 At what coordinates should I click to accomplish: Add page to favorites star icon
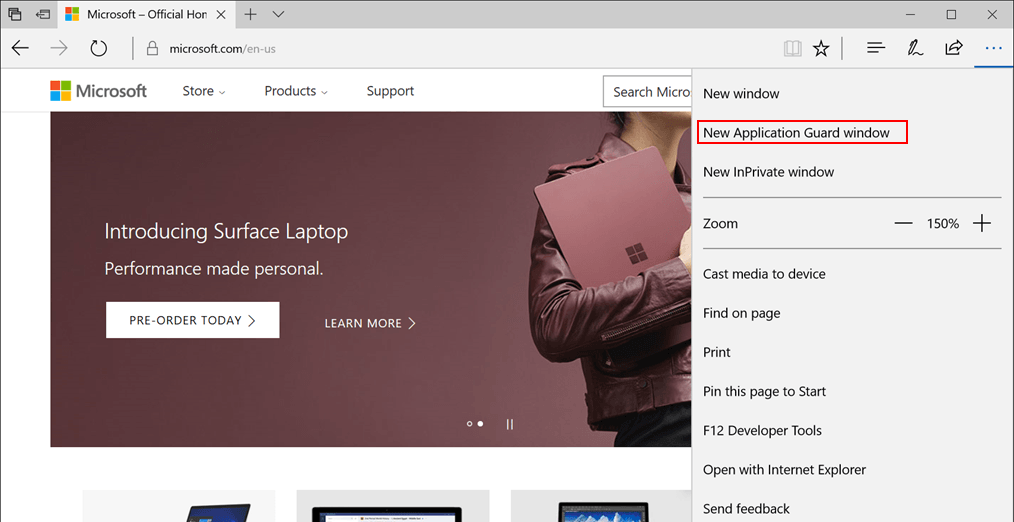[821, 48]
